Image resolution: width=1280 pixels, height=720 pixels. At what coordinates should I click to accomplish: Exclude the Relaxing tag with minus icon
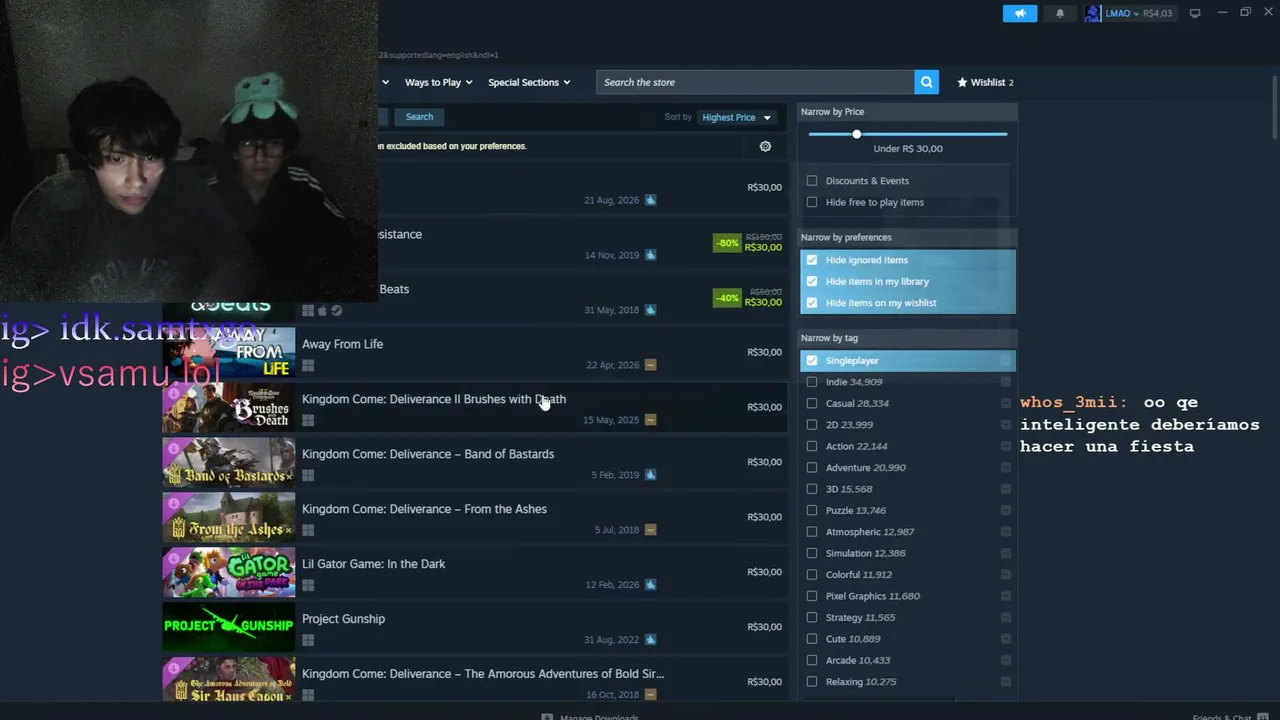1006,682
